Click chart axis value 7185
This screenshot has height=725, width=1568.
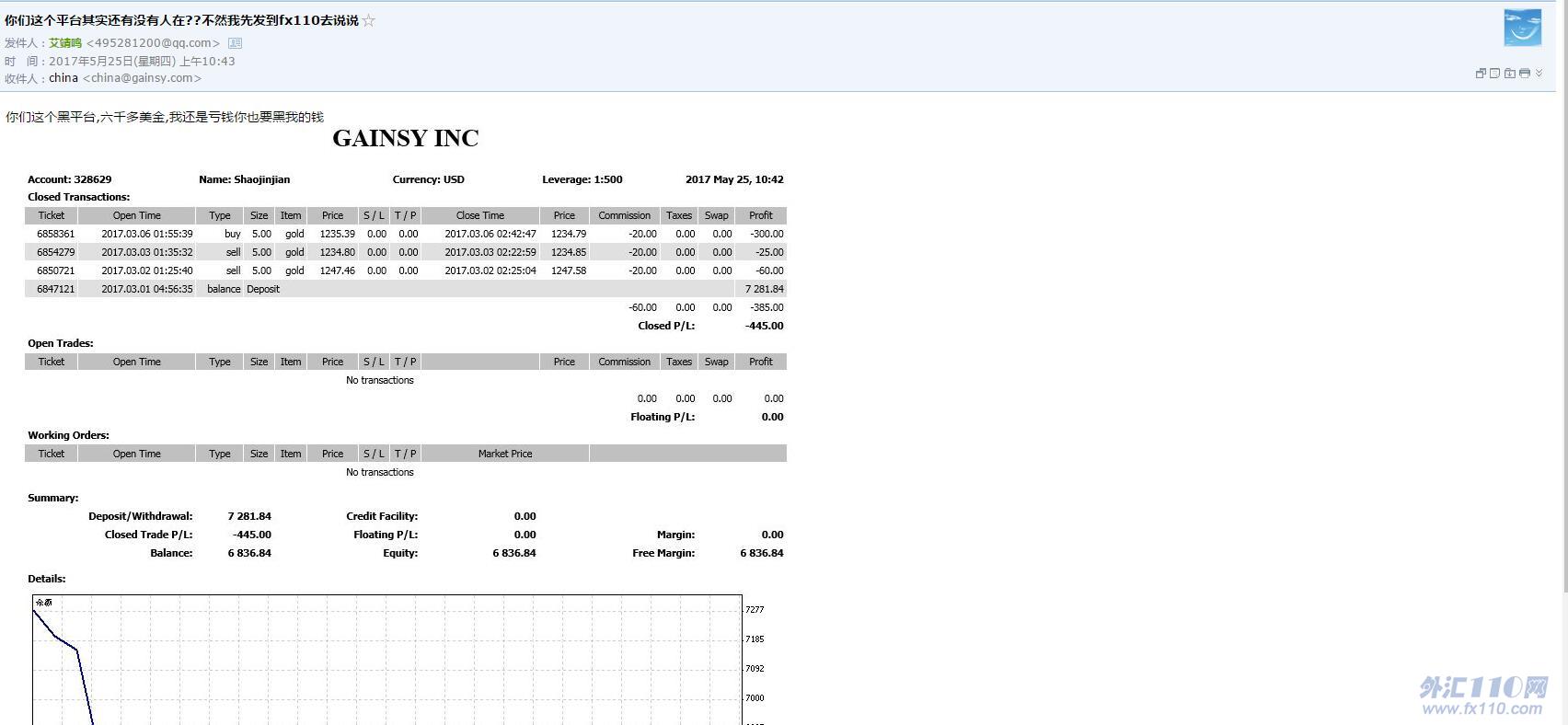pos(755,639)
